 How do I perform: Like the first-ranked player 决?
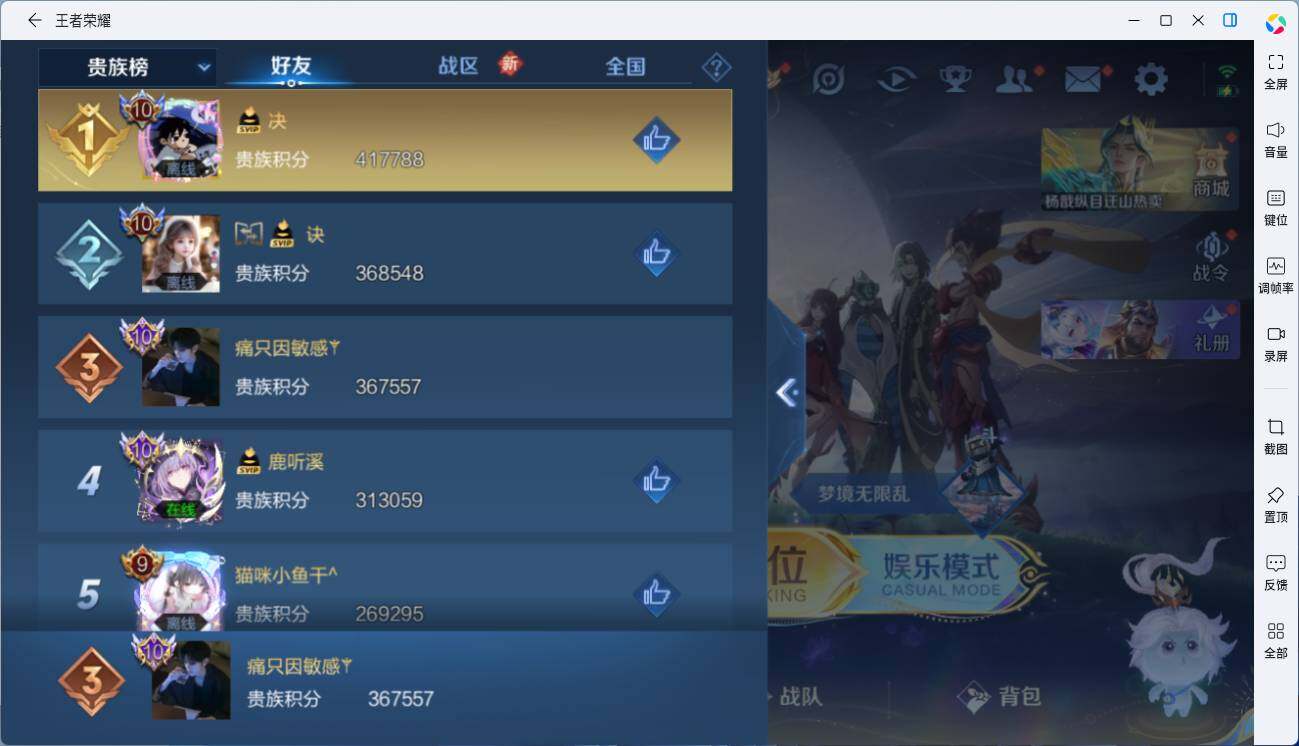[656, 140]
